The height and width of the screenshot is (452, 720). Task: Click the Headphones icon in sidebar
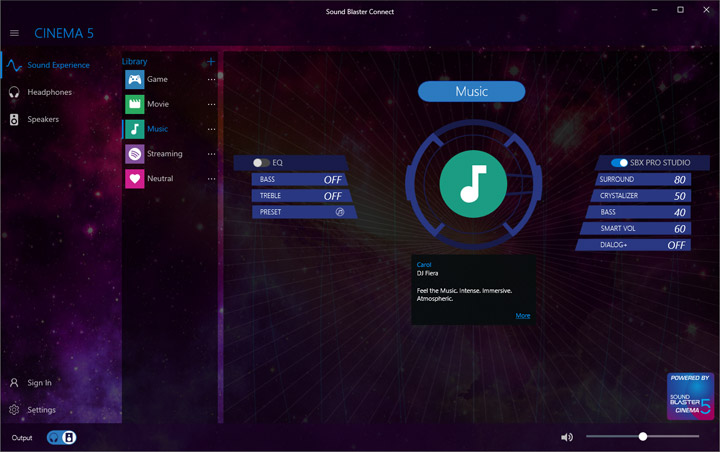(x=14, y=92)
